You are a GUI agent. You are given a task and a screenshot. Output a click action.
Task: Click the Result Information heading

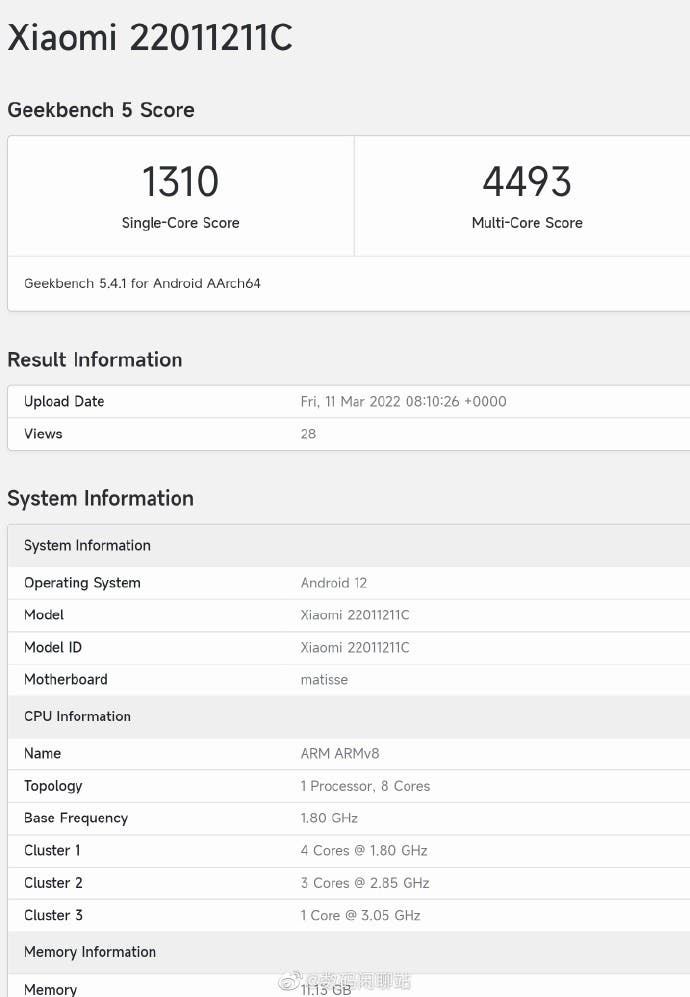click(95, 360)
